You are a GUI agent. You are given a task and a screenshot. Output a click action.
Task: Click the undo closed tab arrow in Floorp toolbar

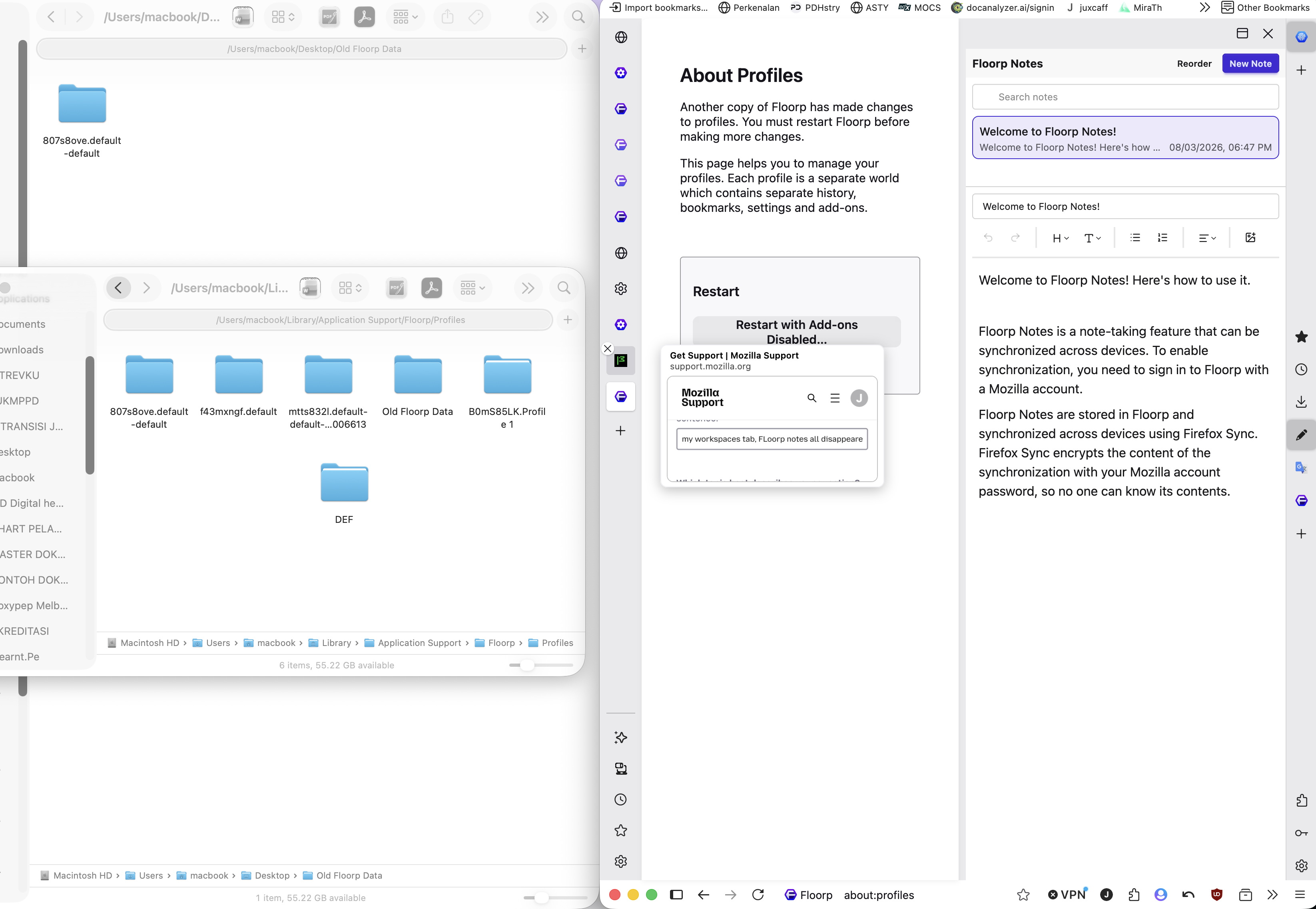(1188, 895)
